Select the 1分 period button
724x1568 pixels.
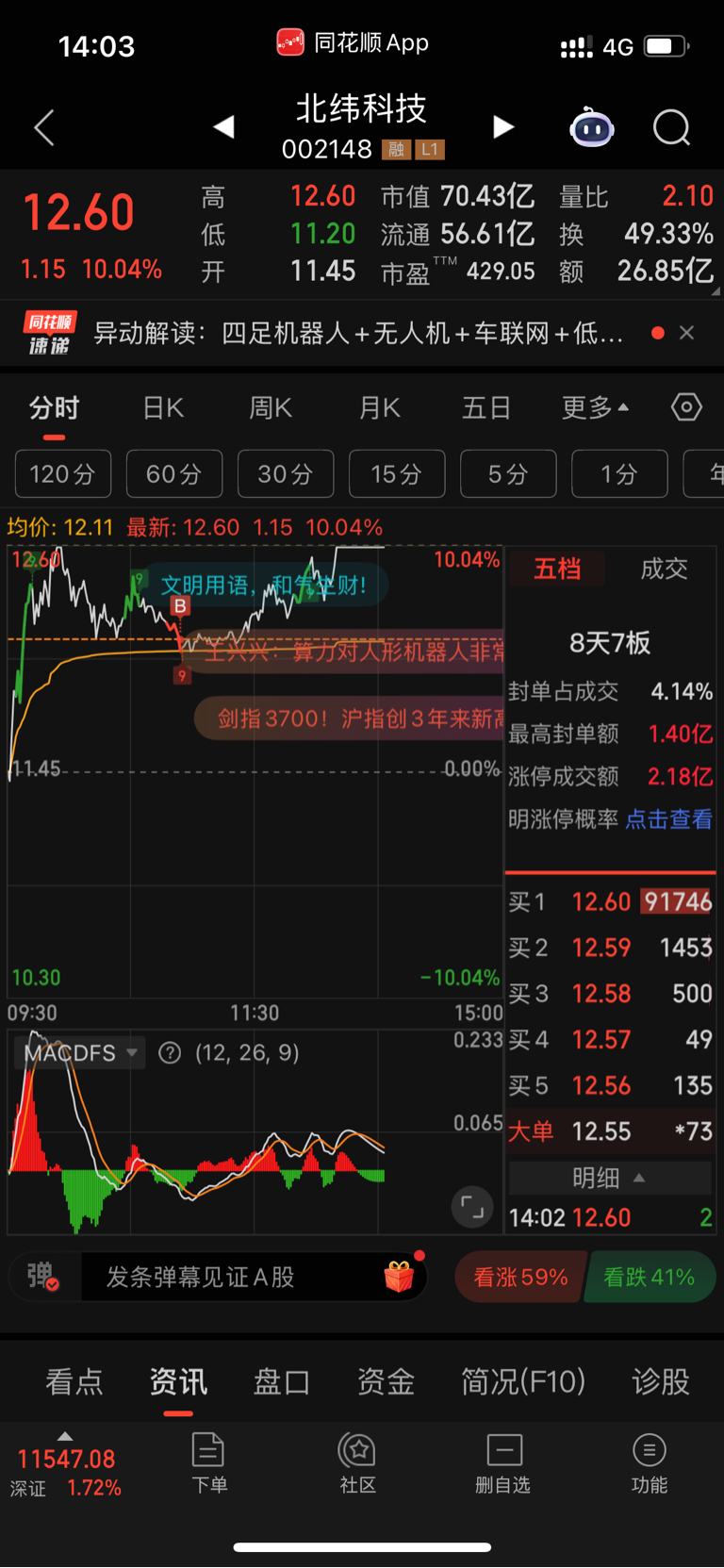(619, 473)
